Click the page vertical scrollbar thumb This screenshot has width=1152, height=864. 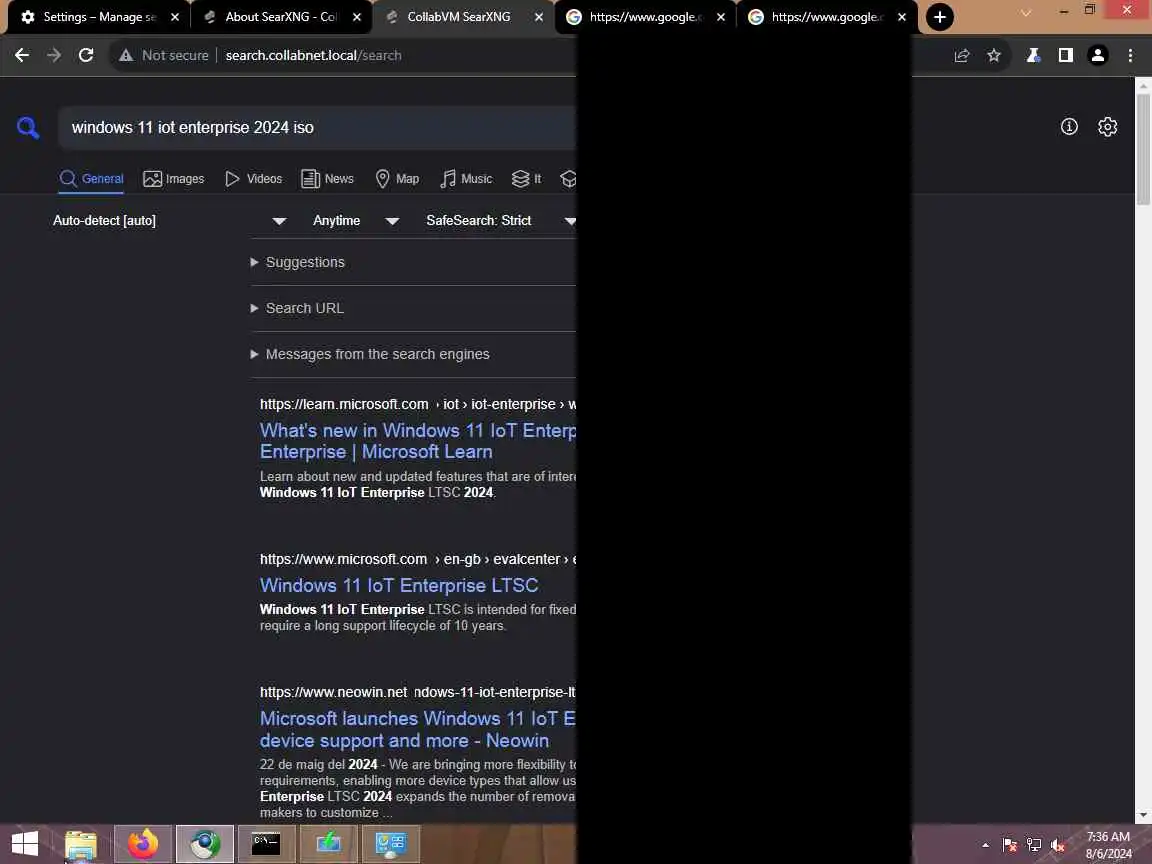point(1142,148)
